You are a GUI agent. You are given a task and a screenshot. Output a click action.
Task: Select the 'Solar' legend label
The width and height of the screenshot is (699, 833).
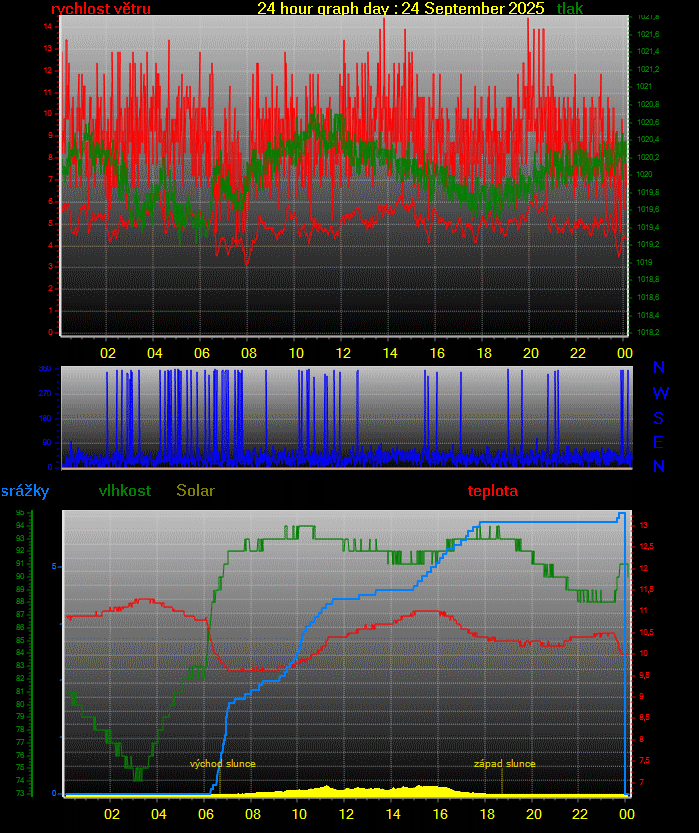(x=195, y=491)
